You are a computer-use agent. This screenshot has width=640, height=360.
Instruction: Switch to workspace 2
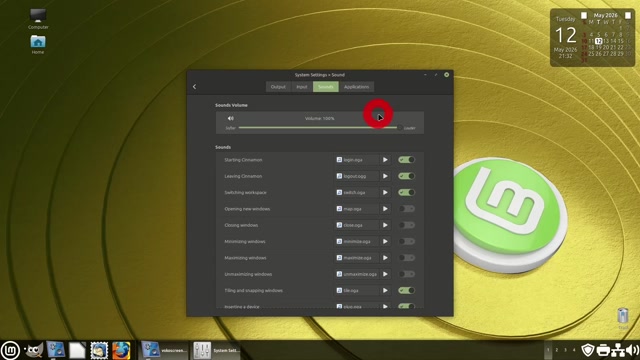click(556, 350)
